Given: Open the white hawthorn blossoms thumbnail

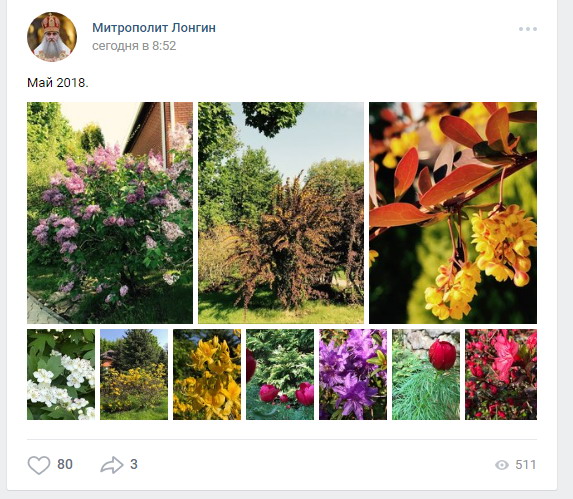Looking at the screenshot, I should [x=61, y=374].
